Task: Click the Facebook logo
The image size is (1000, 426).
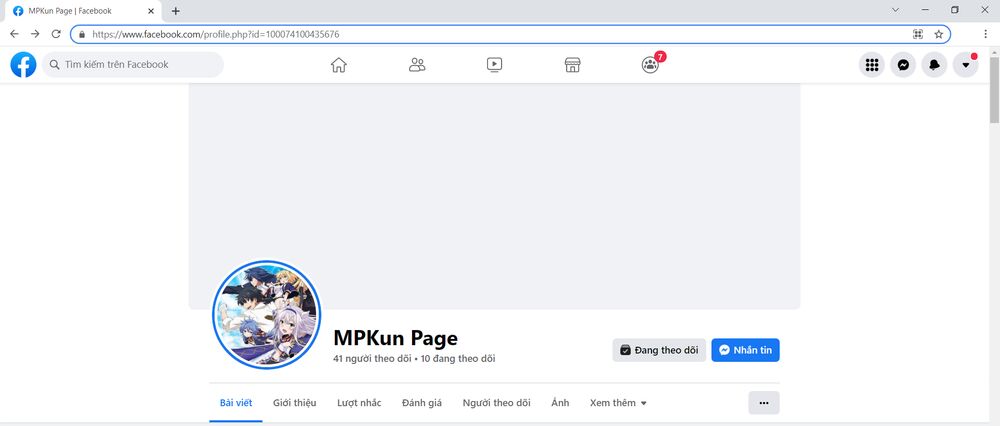Action: point(23,65)
